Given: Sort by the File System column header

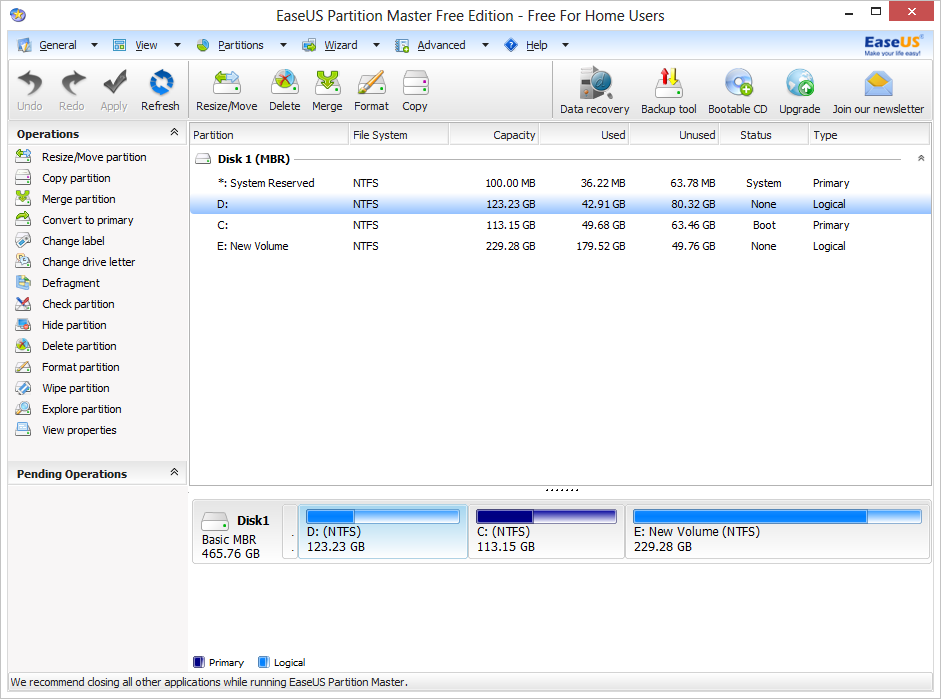Looking at the screenshot, I should pos(398,135).
